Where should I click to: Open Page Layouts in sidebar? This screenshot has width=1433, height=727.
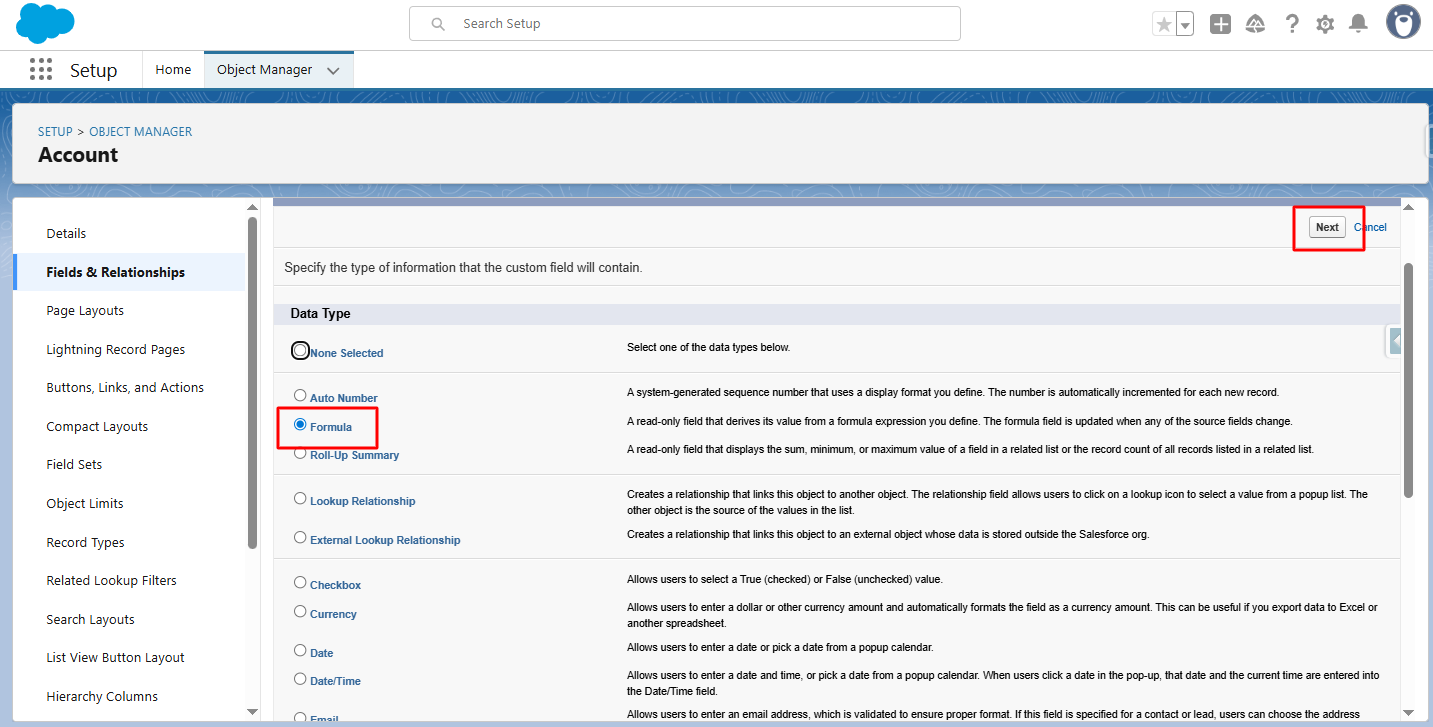pos(85,311)
